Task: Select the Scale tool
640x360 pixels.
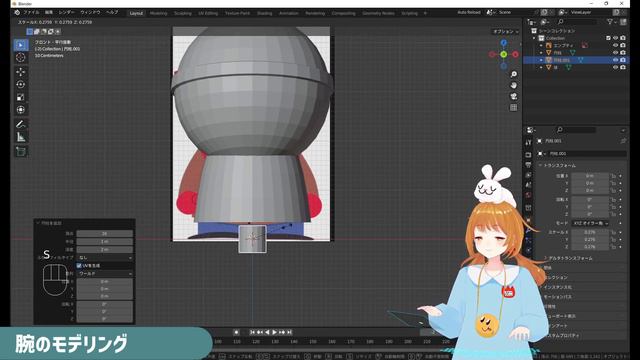Action: (x=21, y=97)
